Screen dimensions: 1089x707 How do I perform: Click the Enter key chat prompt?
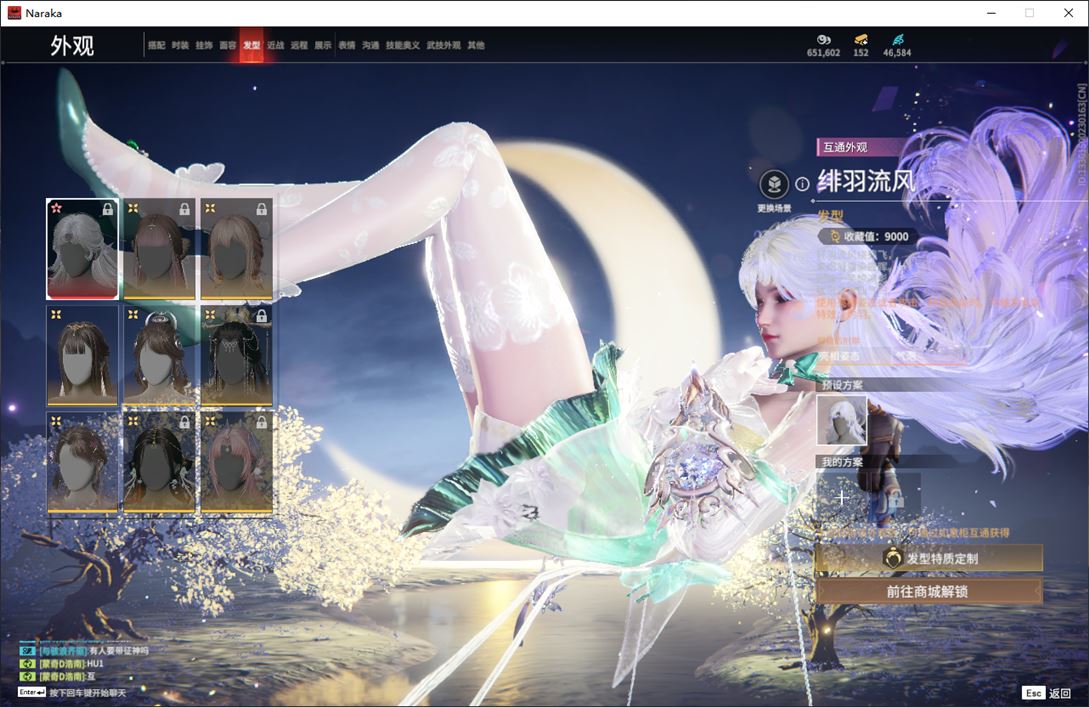click(x=72, y=693)
